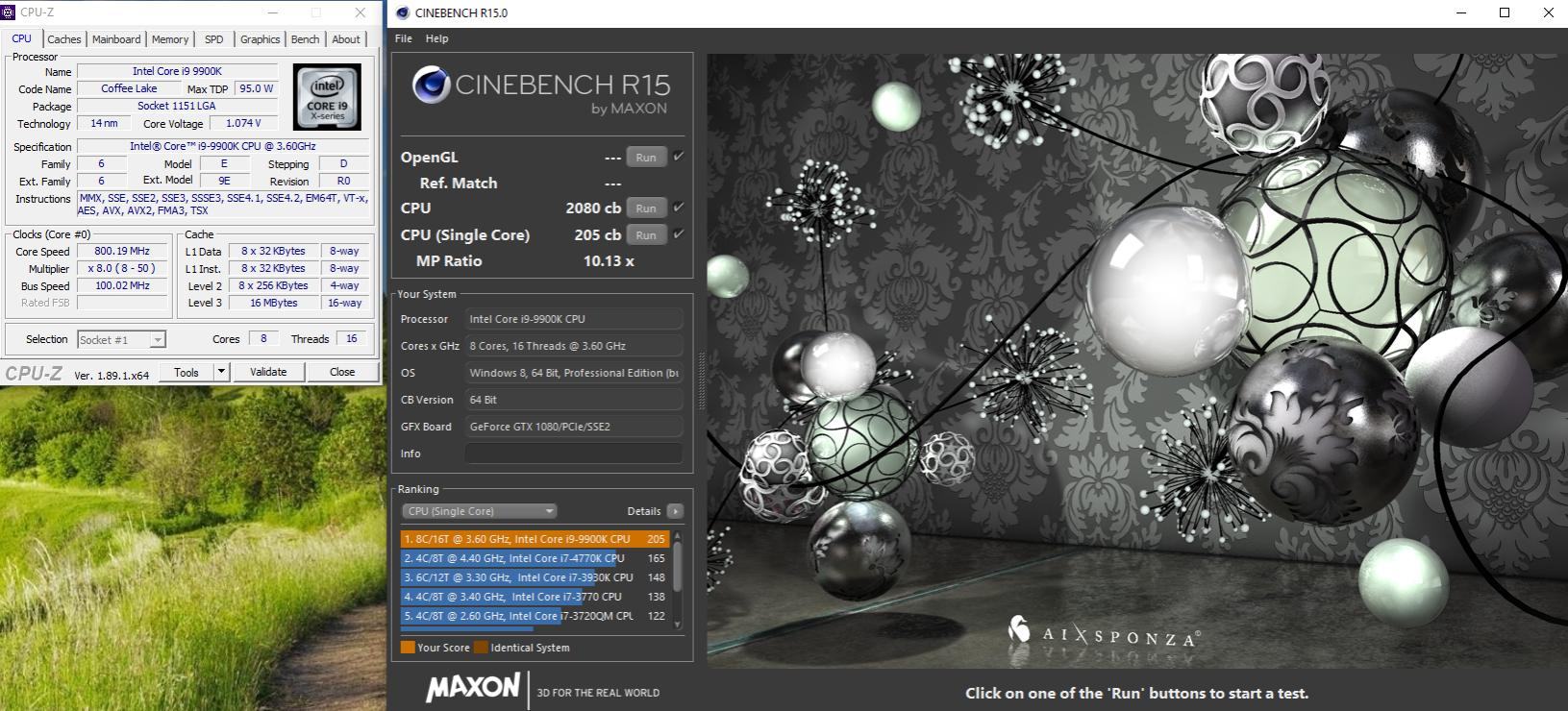The image size is (1568, 711).
Task: Click the orange Your Score legend swatch
Action: pos(408,648)
